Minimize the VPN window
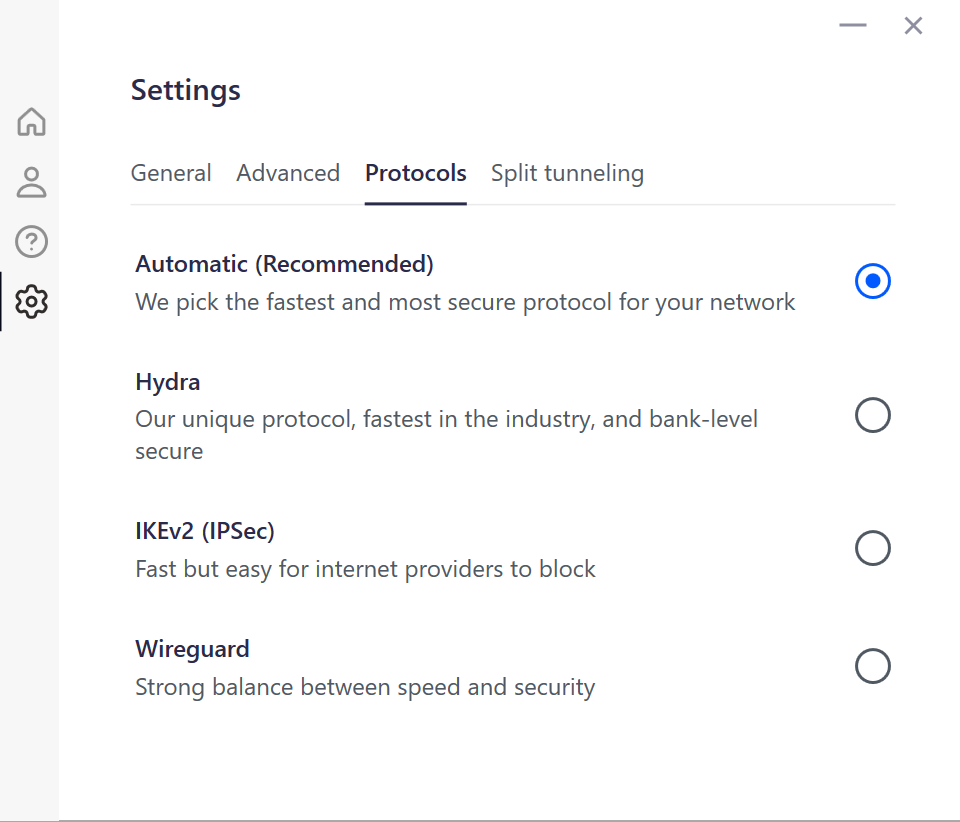Image resolution: width=960 pixels, height=822 pixels. 853,25
